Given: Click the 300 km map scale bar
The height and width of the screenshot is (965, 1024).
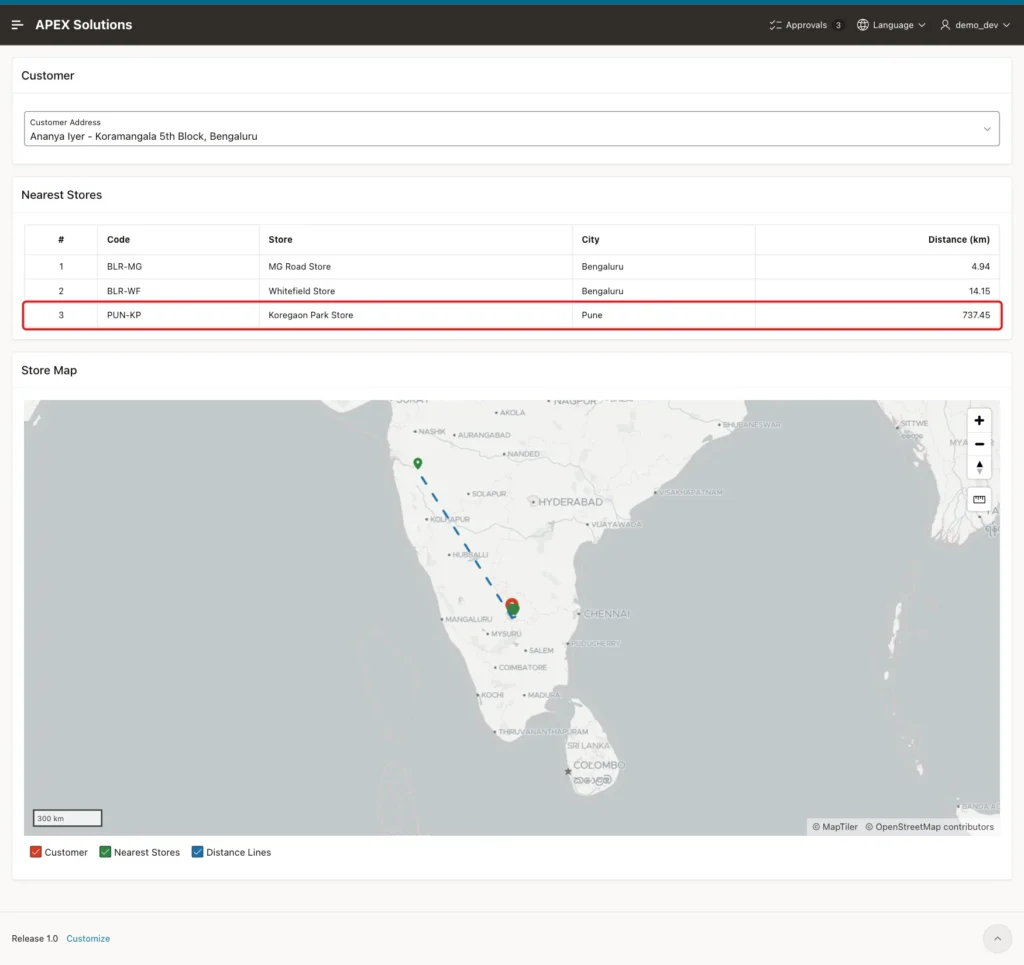Looking at the screenshot, I should 67,818.
